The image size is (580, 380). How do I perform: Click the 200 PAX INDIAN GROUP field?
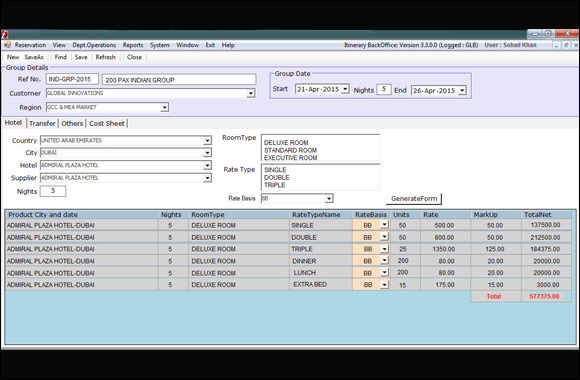point(179,80)
